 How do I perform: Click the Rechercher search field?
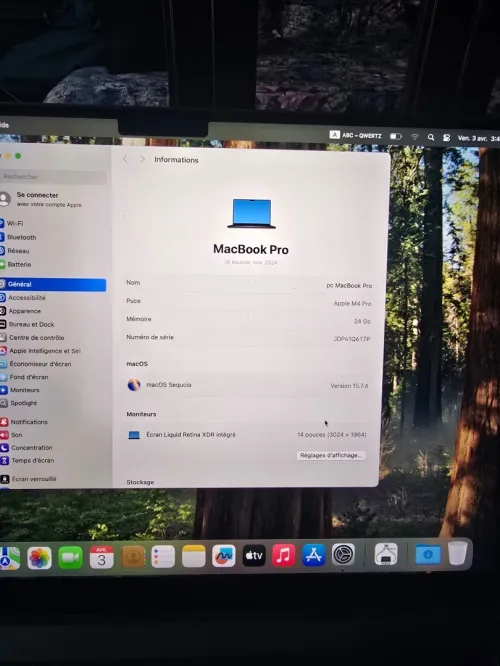point(52,177)
